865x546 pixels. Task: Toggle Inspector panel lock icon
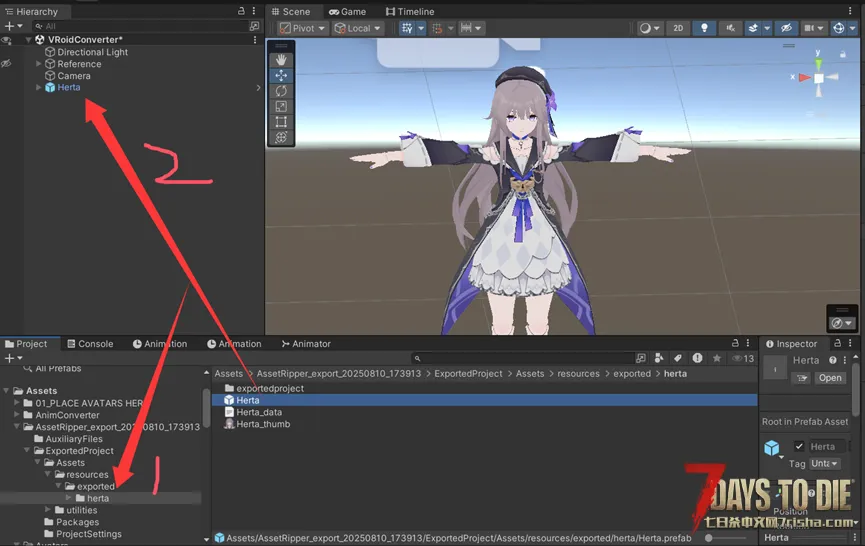pos(837,343)
